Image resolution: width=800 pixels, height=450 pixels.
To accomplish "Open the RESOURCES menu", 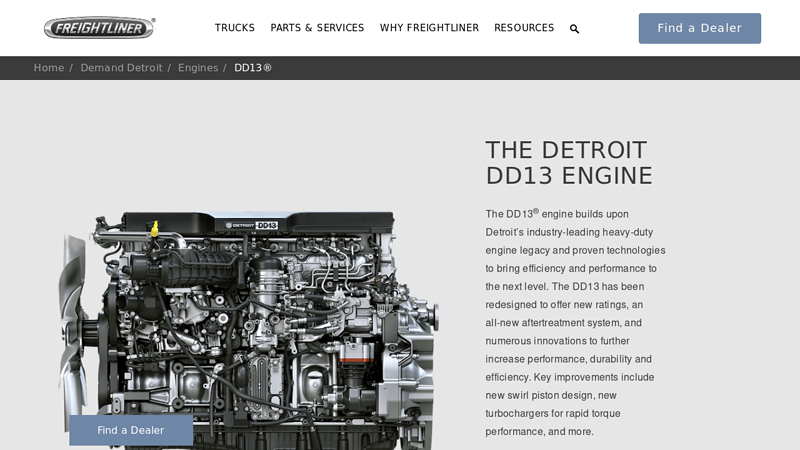I will point(524,28).
